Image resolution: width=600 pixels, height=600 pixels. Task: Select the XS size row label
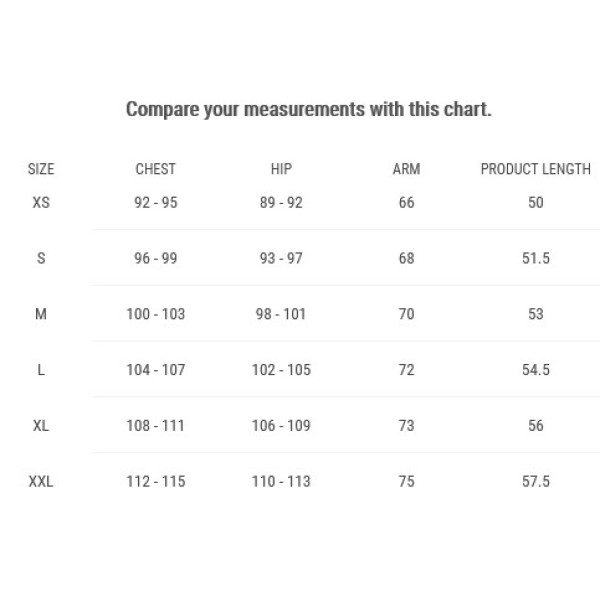click(41, 202)
